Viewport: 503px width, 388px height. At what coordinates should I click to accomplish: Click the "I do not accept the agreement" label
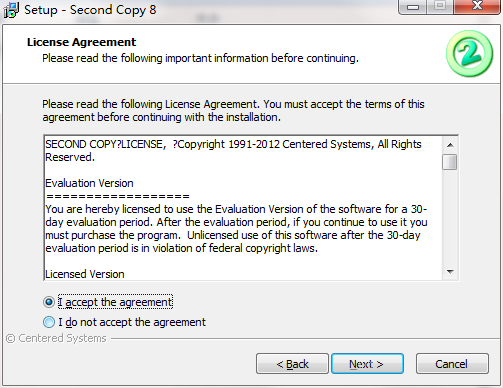tap(132, 322)
